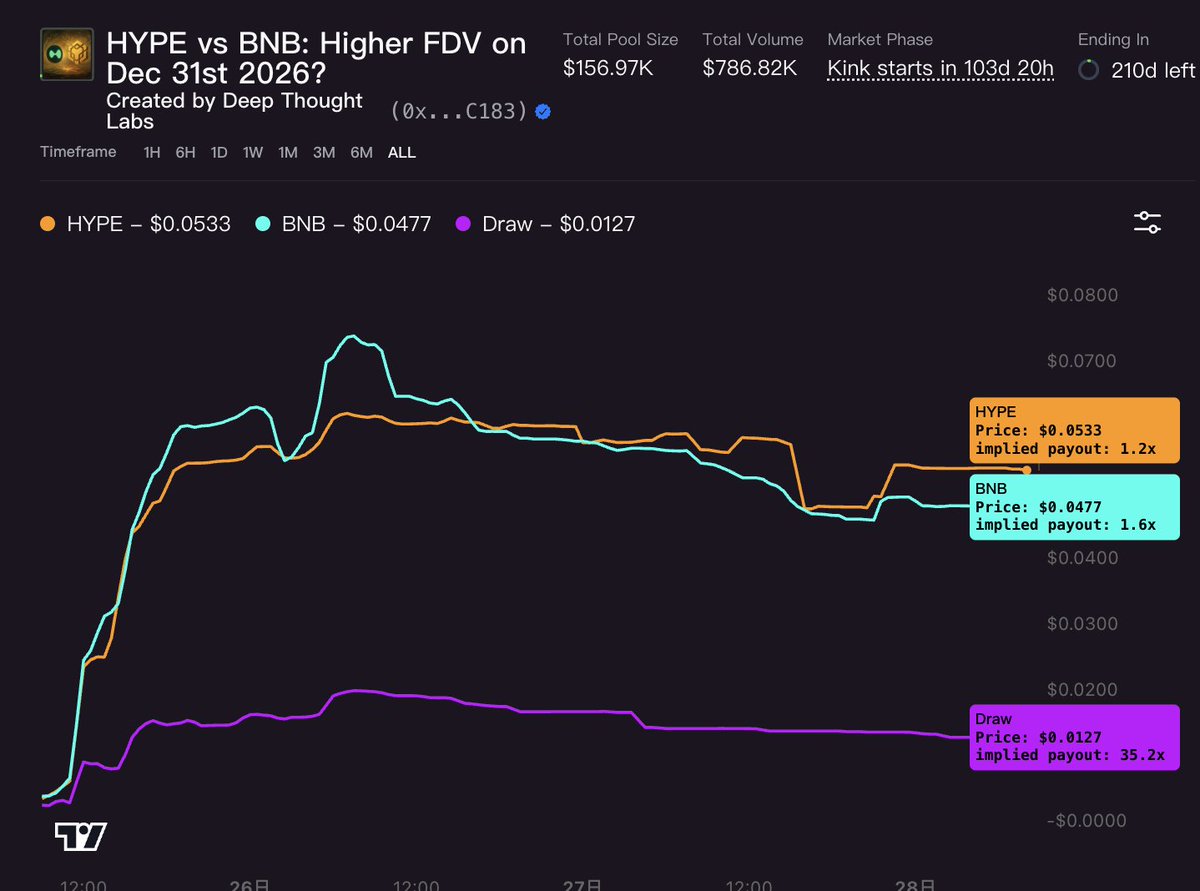Toggle the Draw series in legend
The image size is (1200, 891).
[545, 223]
